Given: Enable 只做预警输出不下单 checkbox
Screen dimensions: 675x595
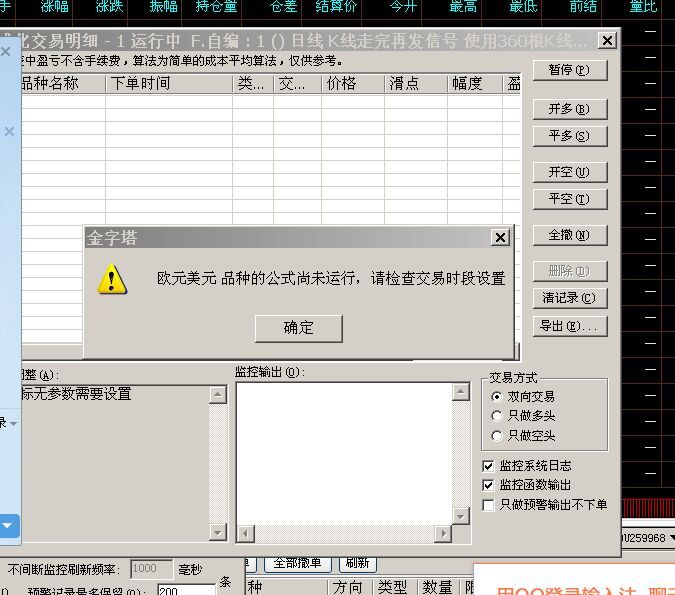Looking at the screenshot, I should click(x=488, y=505).
